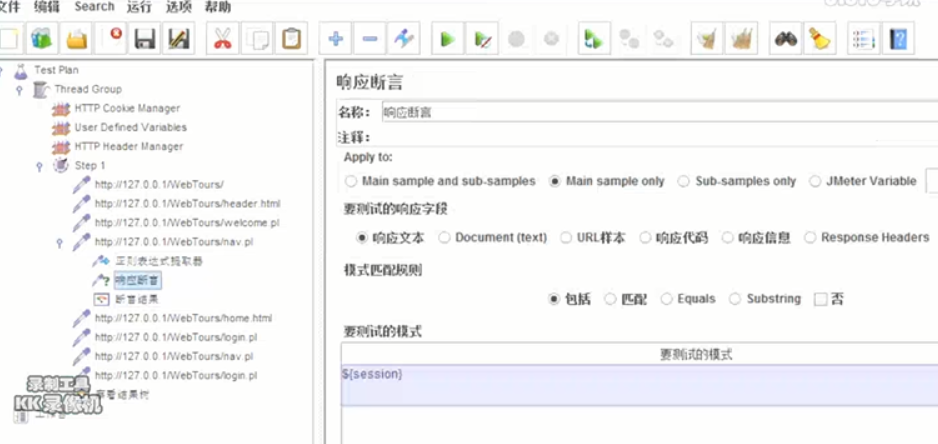
Task: Choose URL样本 response field
Action: [592, 238]
